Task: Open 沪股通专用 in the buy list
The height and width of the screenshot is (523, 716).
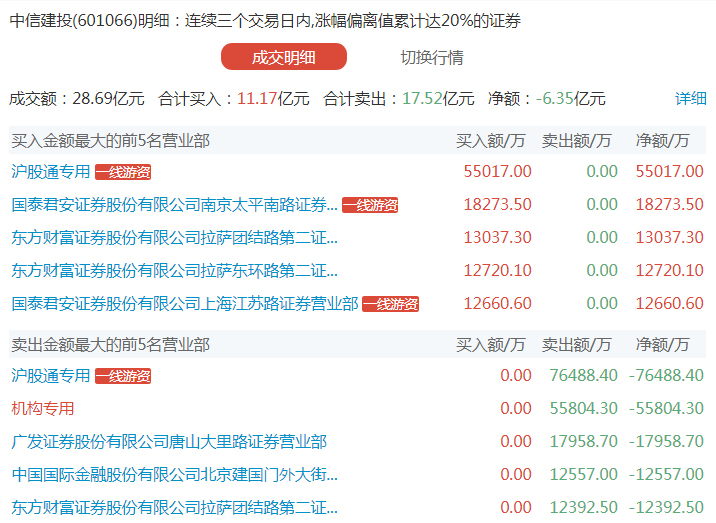Action: 51,172
